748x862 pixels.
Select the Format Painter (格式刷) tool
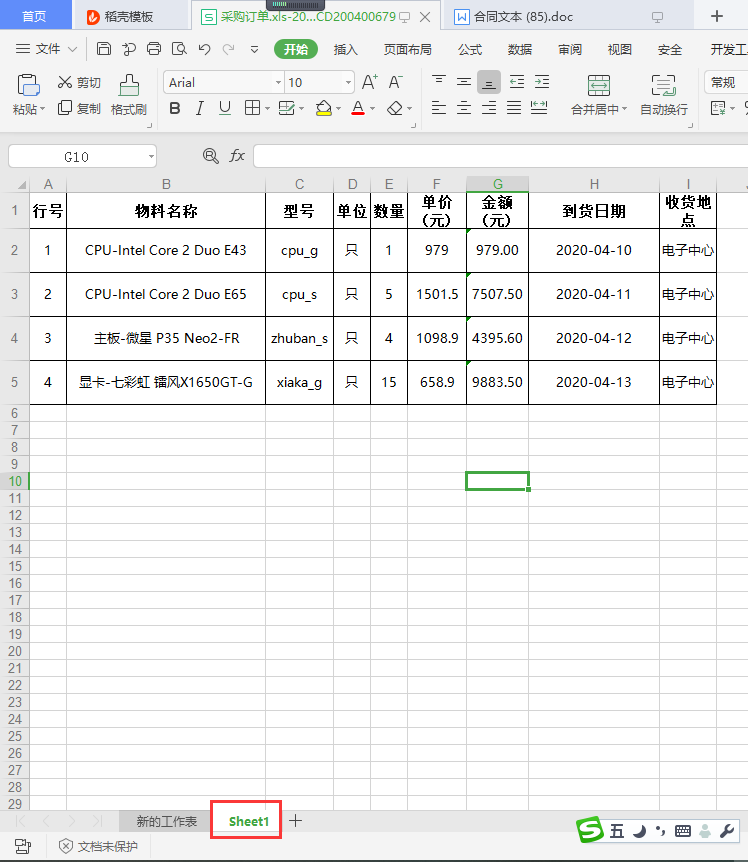(129, 96)
